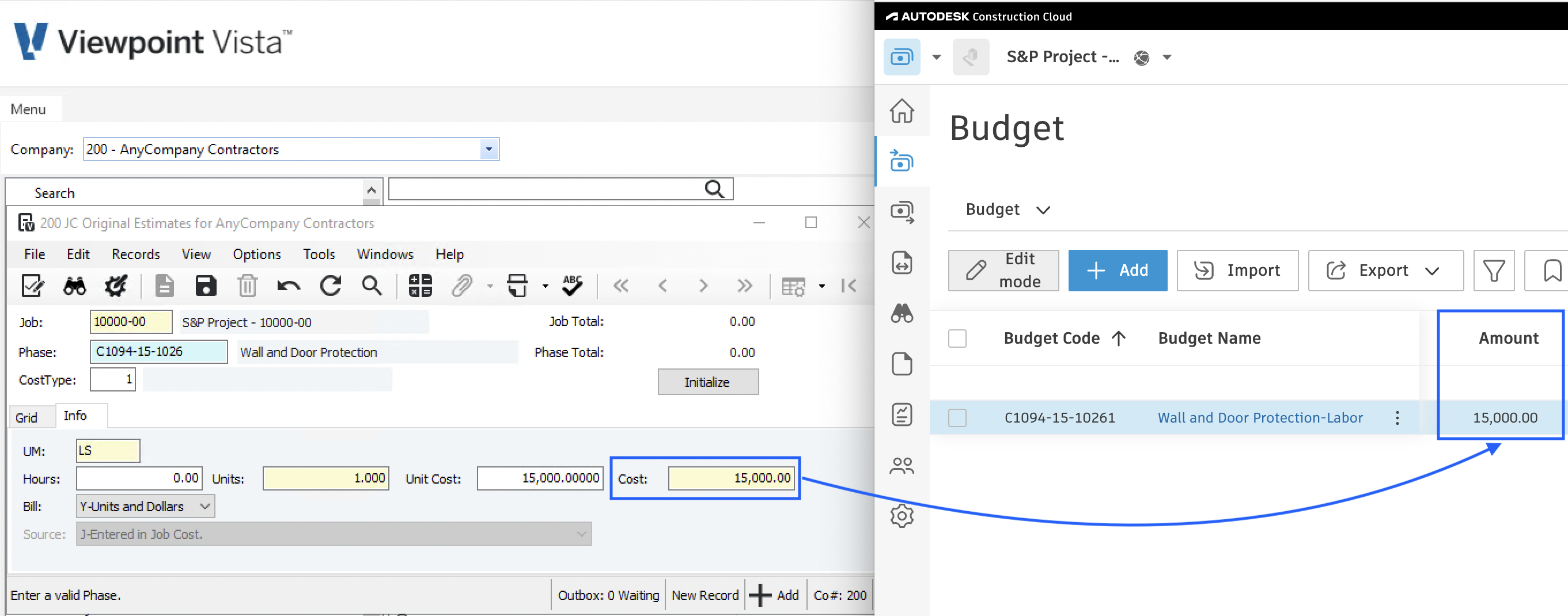Switch to the Grid tab
This screenshot has height=616, width=1568.
click(26, 417)
